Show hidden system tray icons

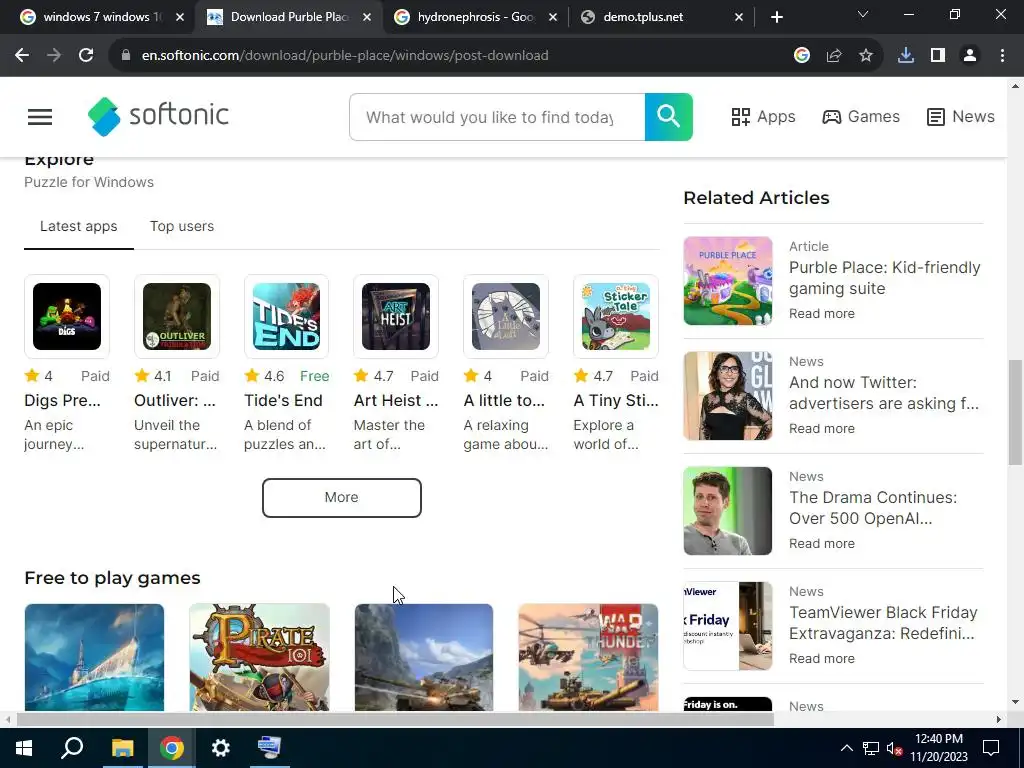[846, 748]
